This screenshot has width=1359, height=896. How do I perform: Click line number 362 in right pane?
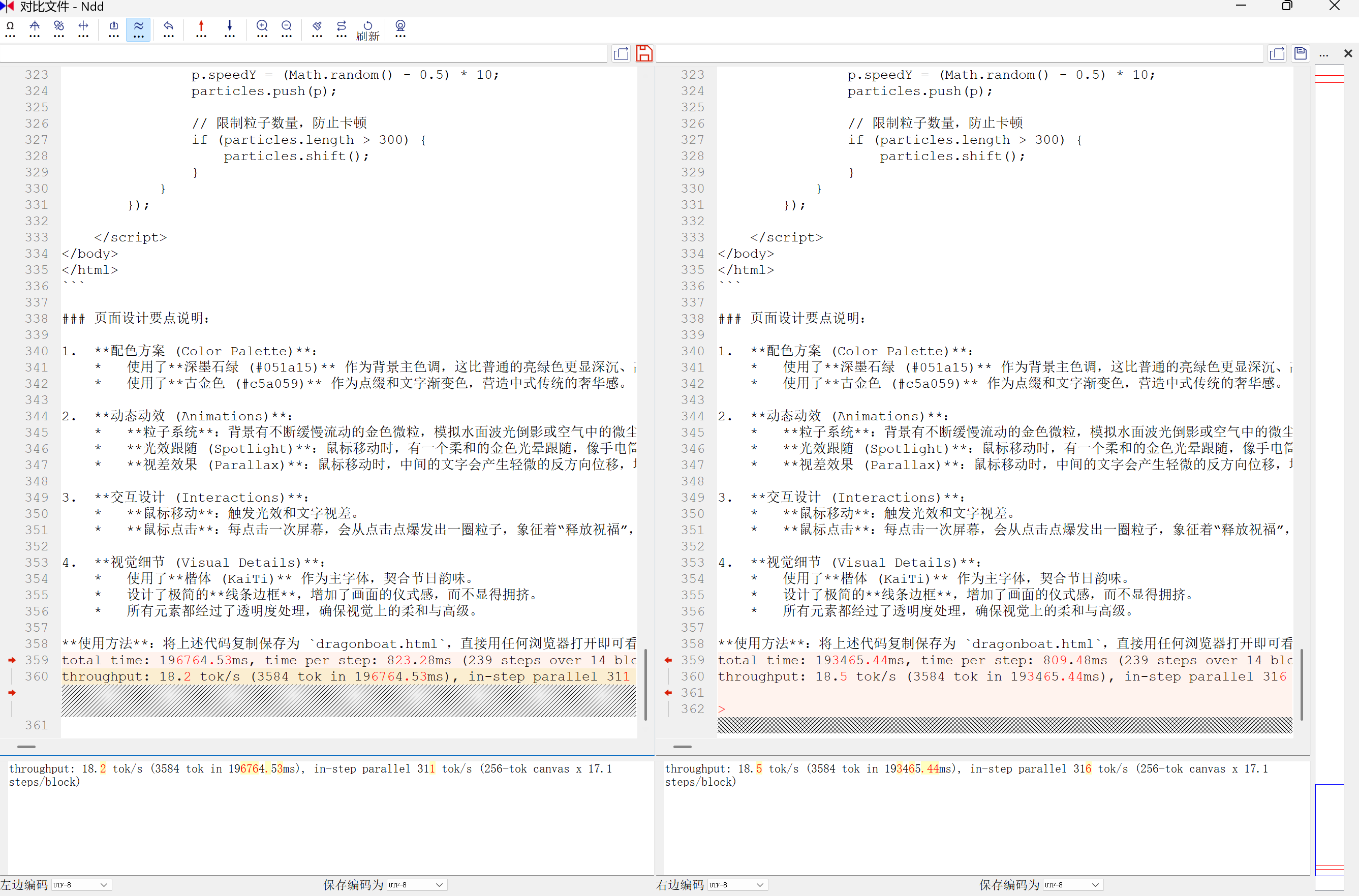pyautogui.click(x=693, y=709)
